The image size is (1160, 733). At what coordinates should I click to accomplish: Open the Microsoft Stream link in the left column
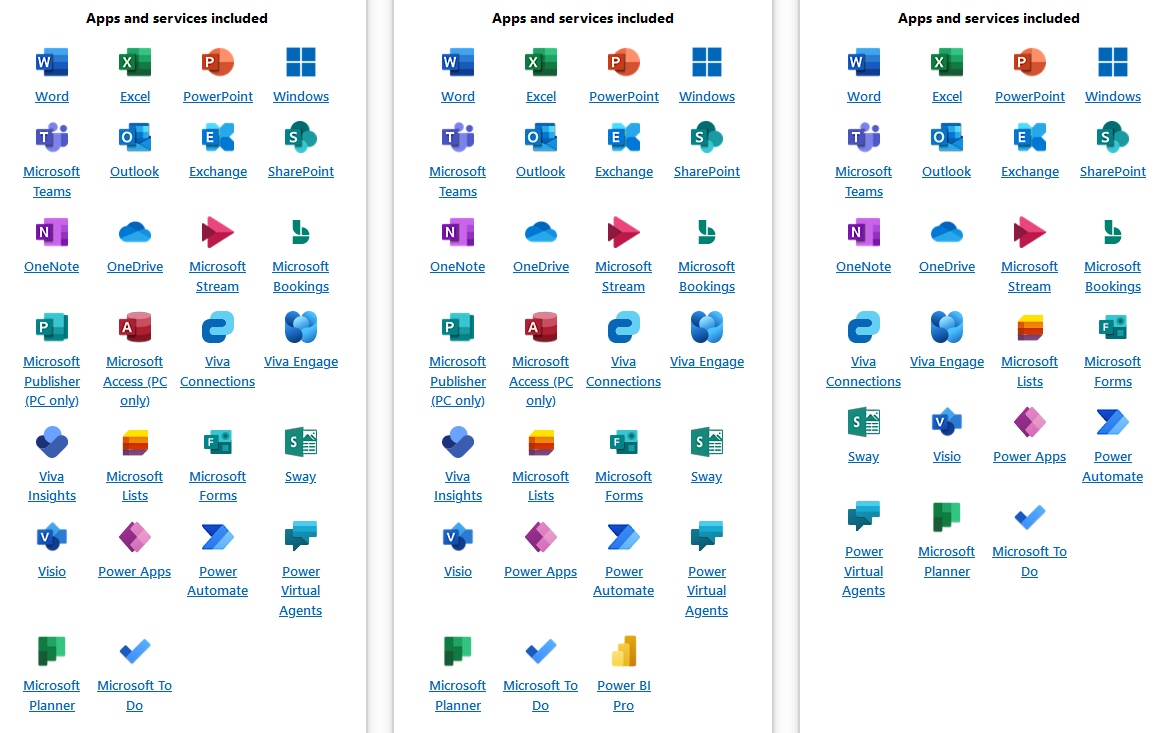(x=218, y=277)
